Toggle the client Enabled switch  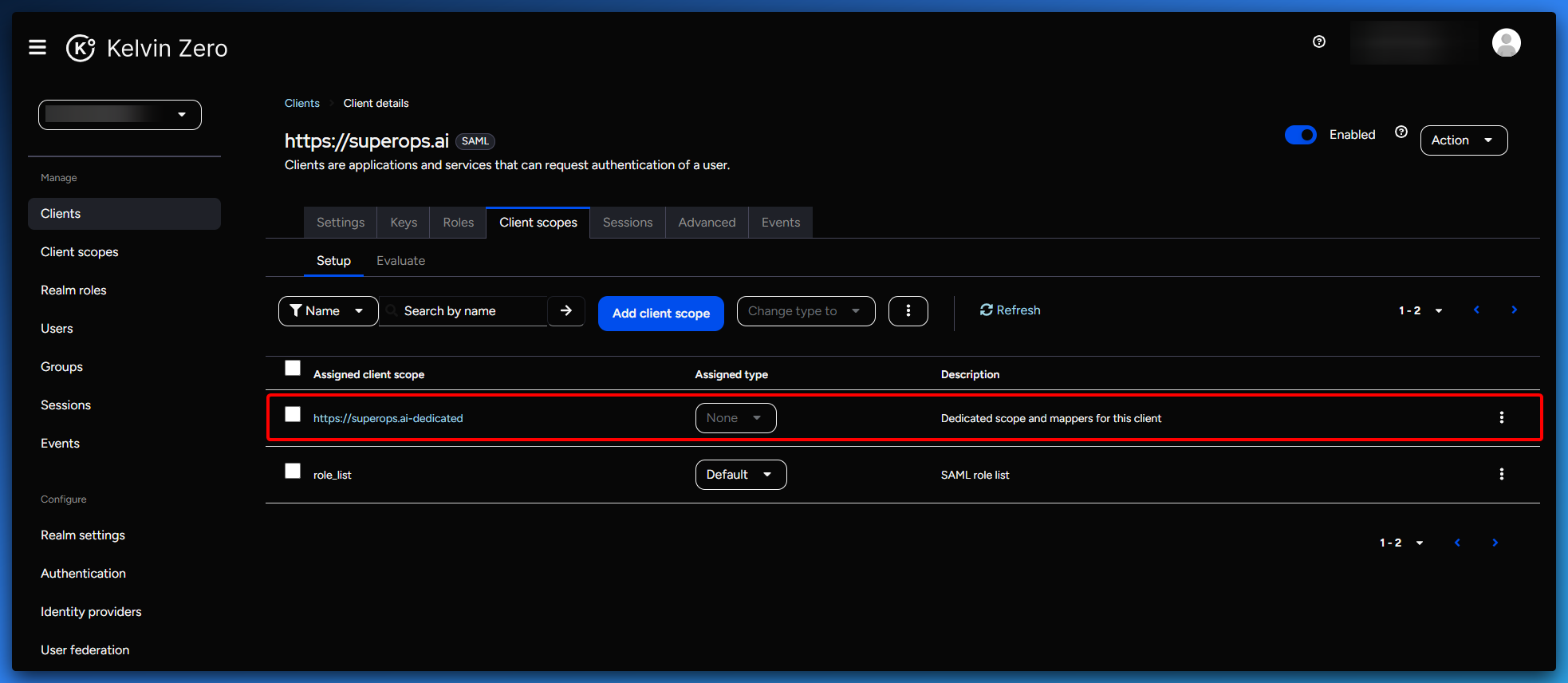pyautogui.click(x=1301, y=135)
